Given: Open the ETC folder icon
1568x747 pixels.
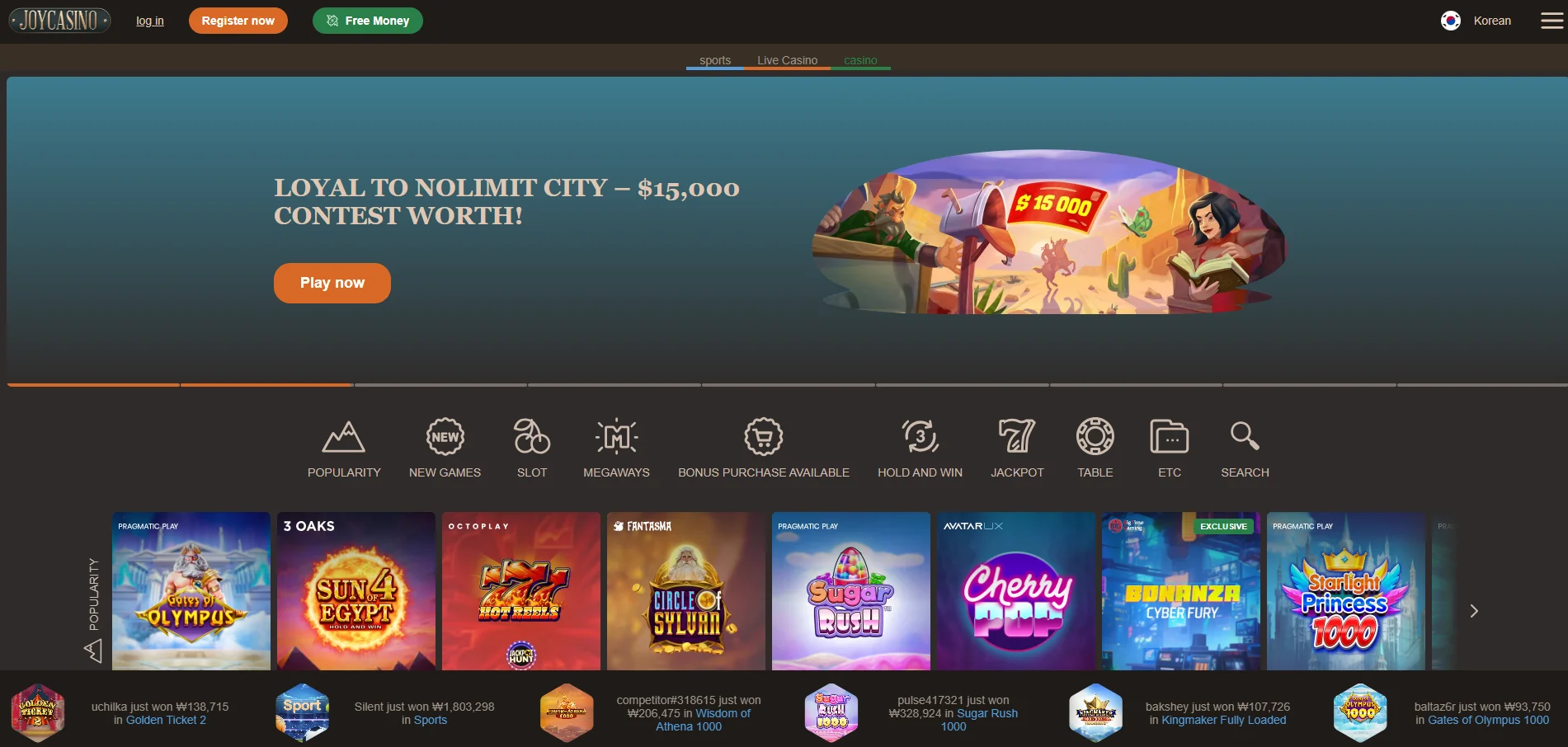Looking at the screenshot, I should [x=1170, y=437].
